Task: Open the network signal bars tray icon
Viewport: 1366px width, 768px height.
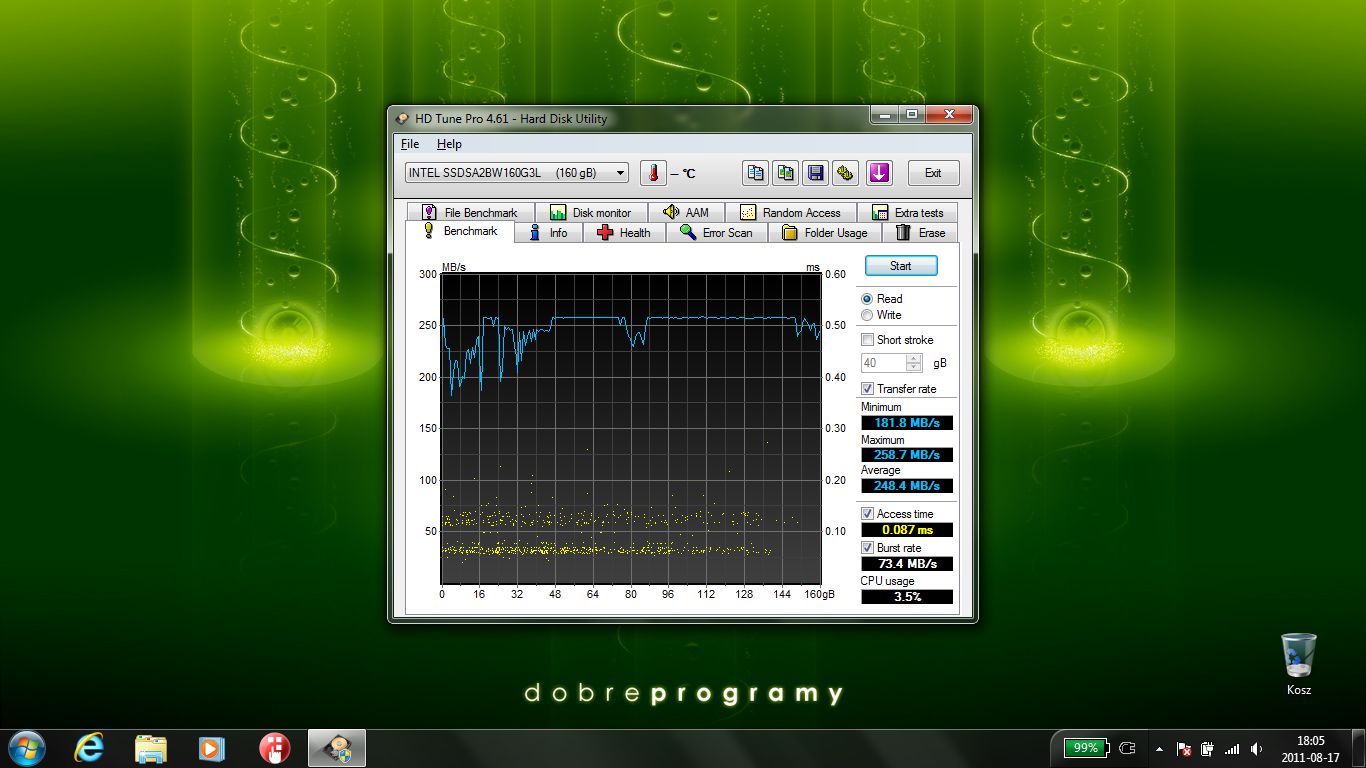Action: pos(1232,748)
